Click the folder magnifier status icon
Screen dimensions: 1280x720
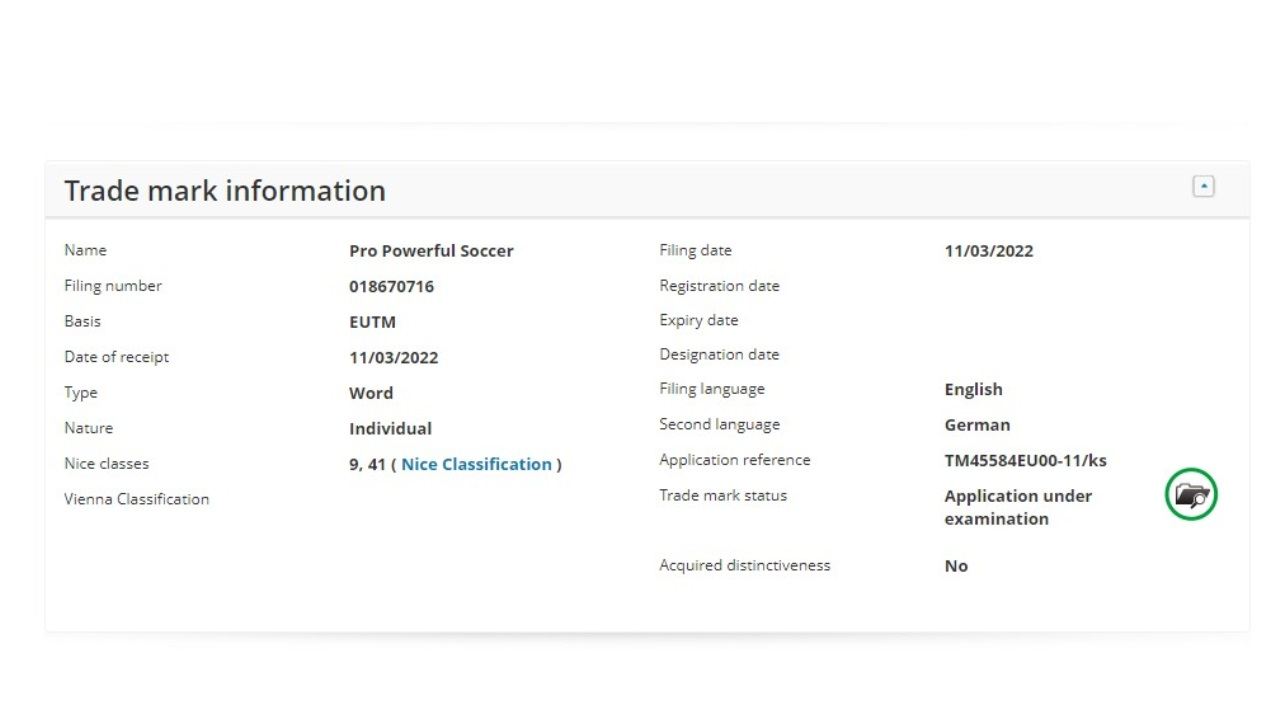tap(1191, 494)
